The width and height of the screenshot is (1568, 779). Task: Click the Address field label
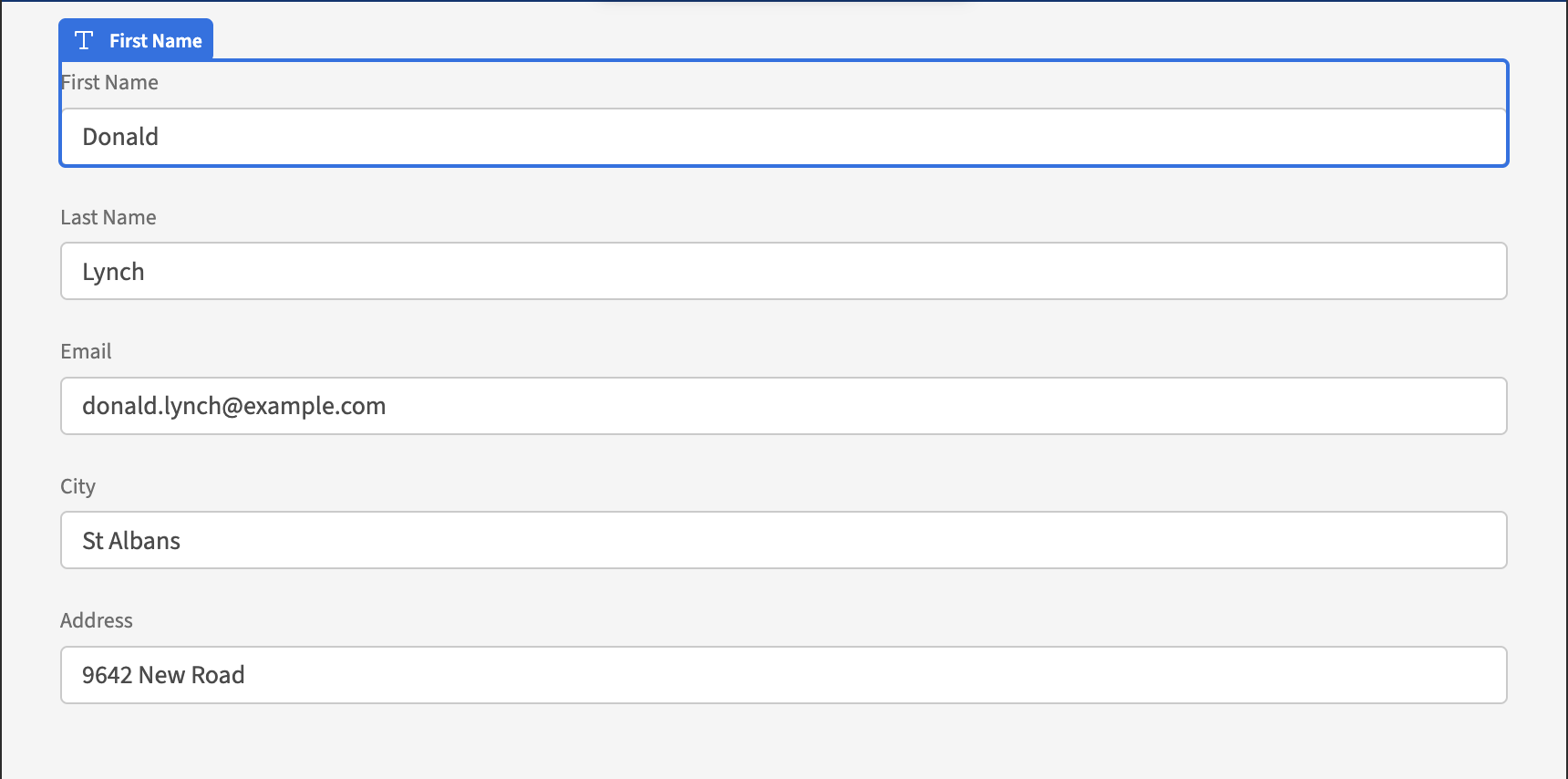pyautogui.click(x=97, y=620)
